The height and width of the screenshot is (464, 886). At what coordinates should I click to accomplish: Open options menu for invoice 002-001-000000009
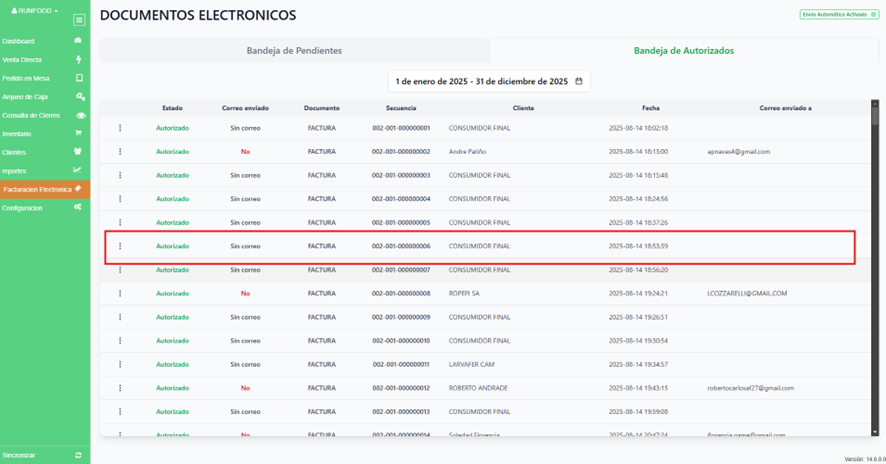(120, 318)
